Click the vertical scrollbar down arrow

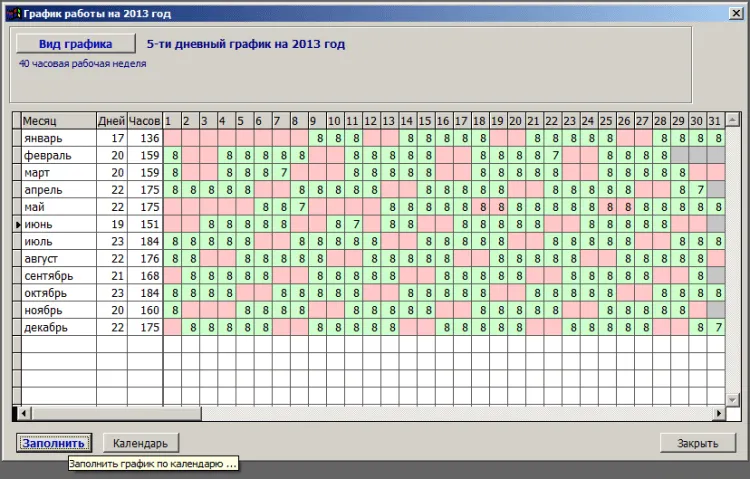732,400
